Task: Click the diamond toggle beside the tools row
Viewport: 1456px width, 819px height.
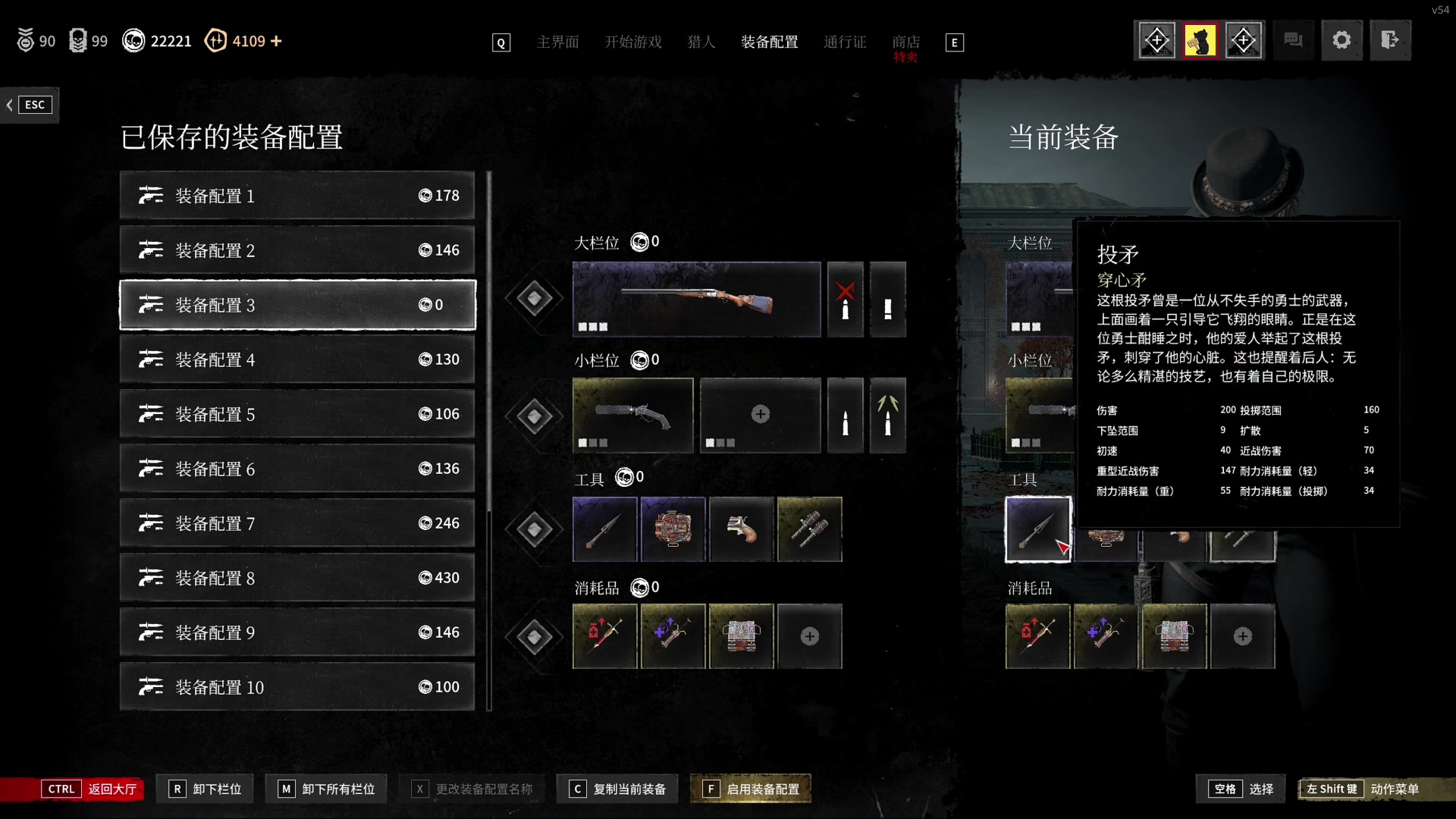Action: pyautogui.click(x=535, y=529)
